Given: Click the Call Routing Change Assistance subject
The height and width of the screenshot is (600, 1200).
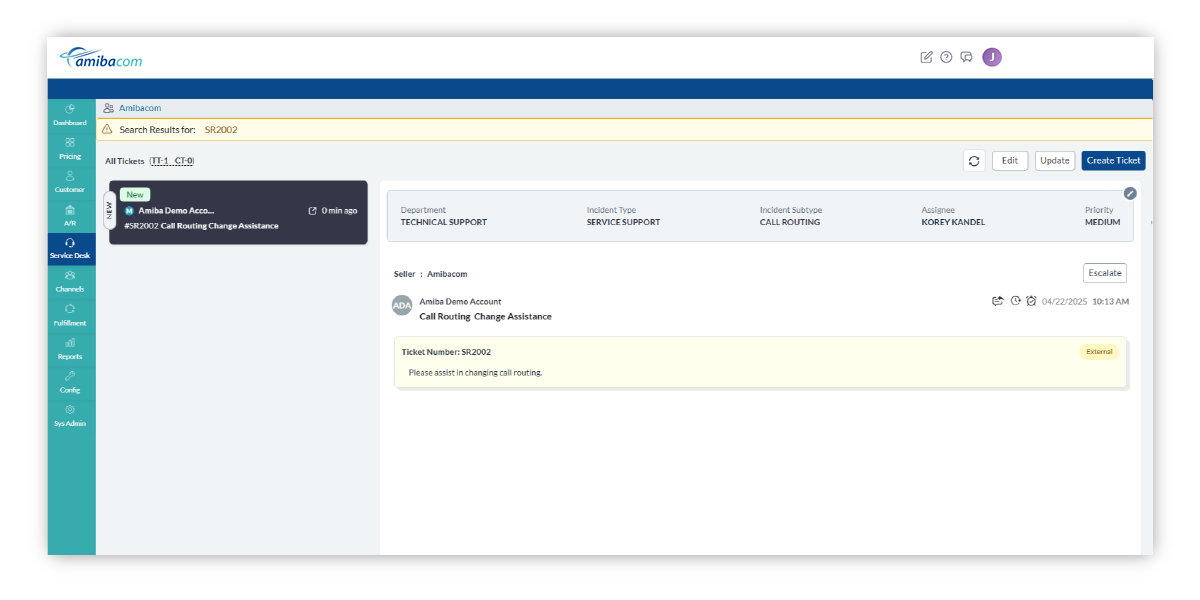Looking at the screenshot, I should click(x=485, y=317).
